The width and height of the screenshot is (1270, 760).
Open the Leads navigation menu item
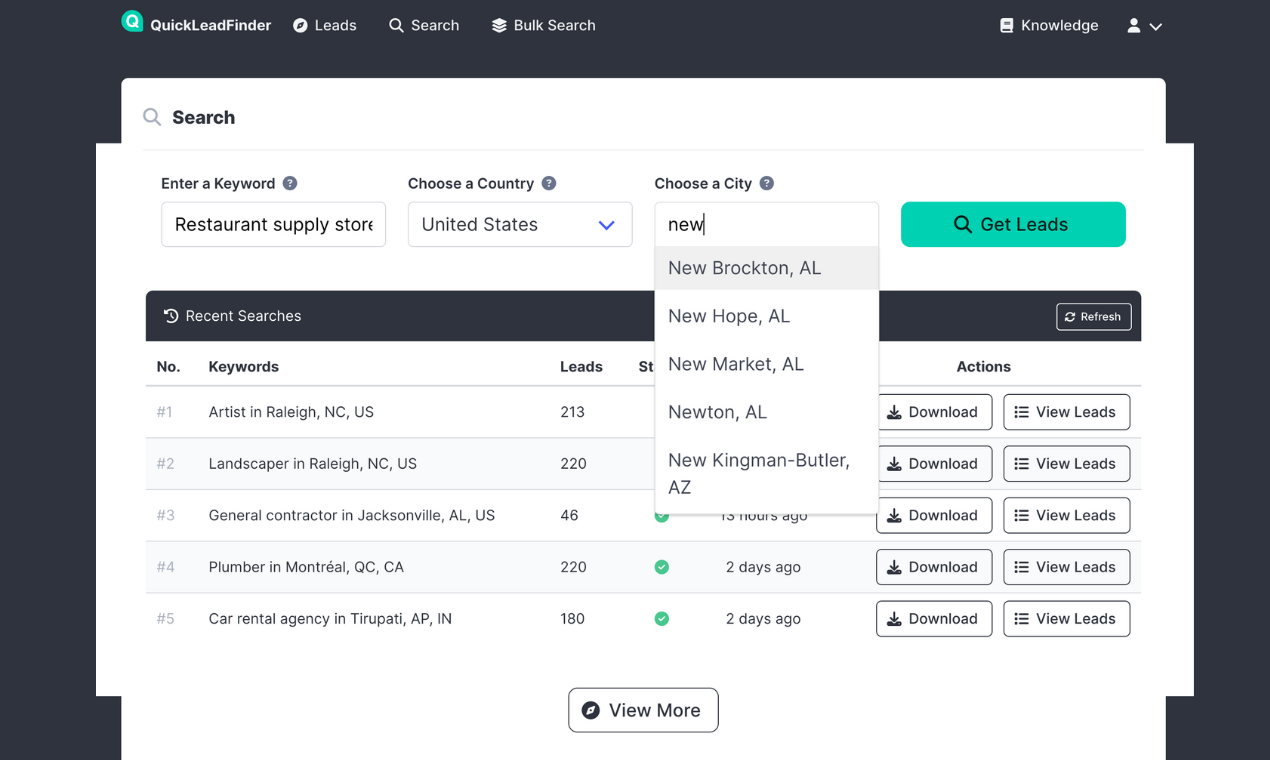tap(325, 26)
